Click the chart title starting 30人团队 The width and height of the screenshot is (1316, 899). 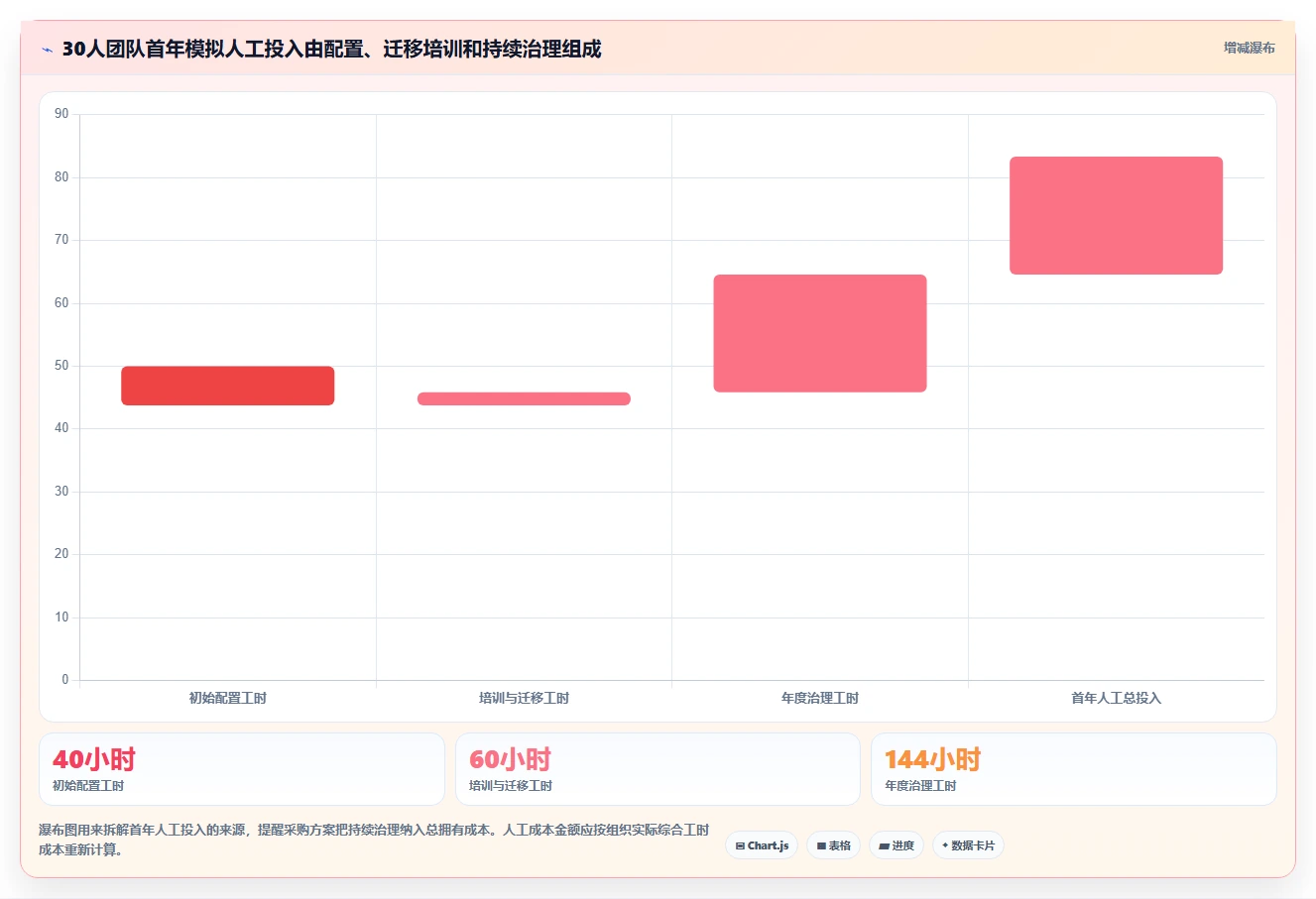[x=331, y=50]
